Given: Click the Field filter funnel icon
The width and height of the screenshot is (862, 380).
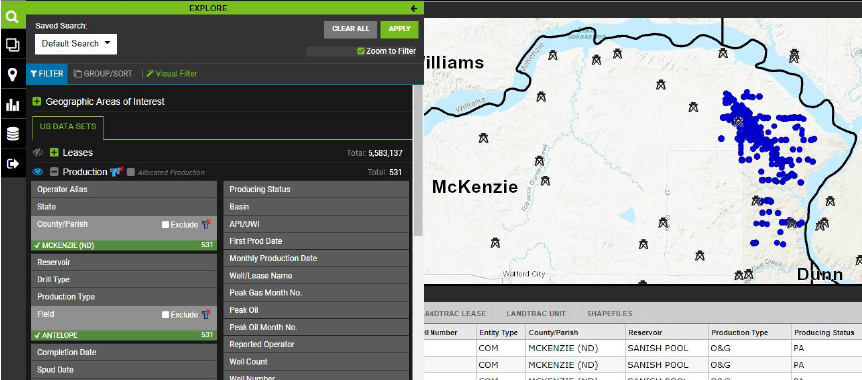Looking at the screenshot, I should [x=206, y=315].
